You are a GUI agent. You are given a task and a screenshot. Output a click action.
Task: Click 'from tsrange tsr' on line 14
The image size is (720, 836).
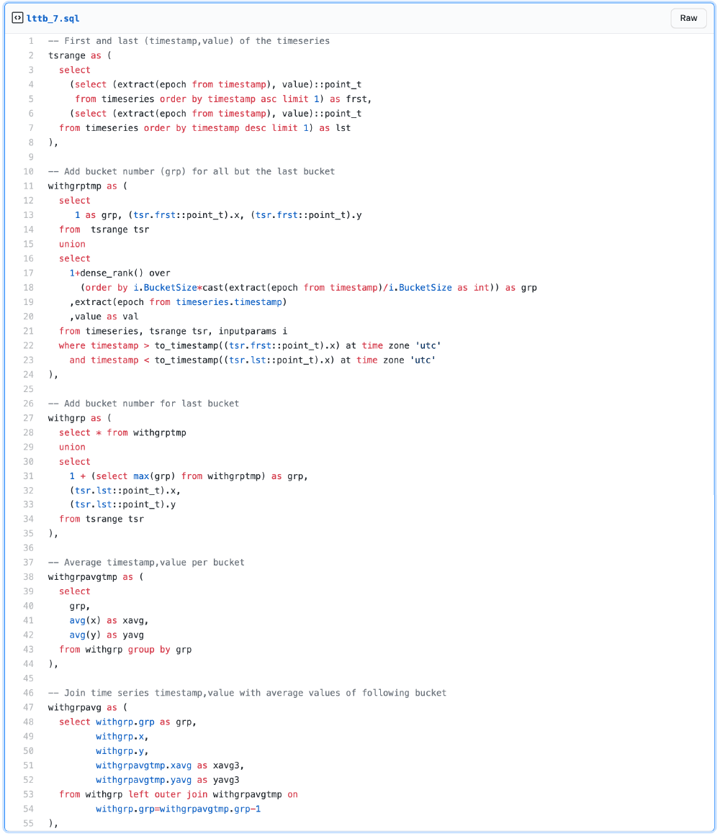[104, 230]
